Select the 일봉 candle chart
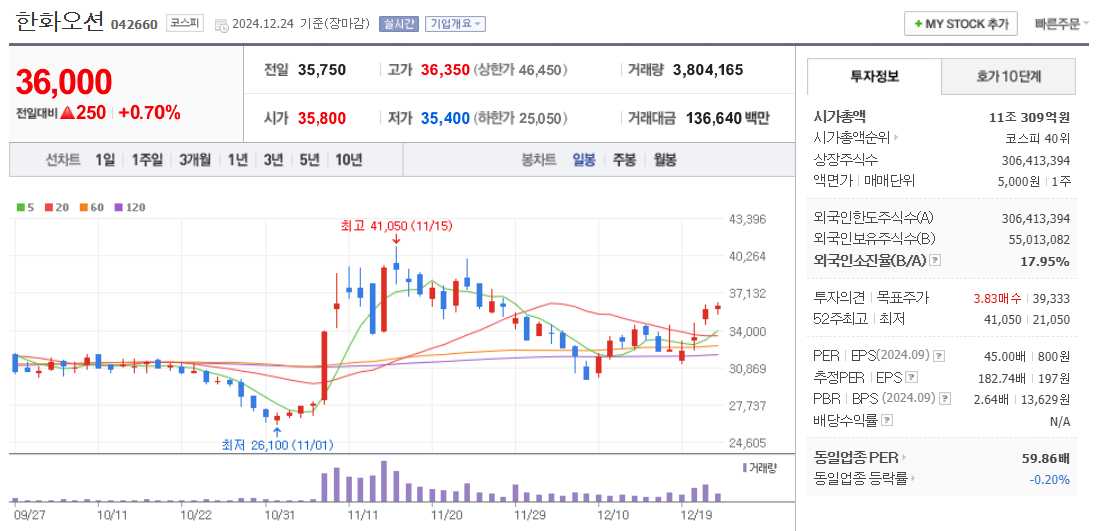Screen dimensions: 1098x531 (584, 160)
